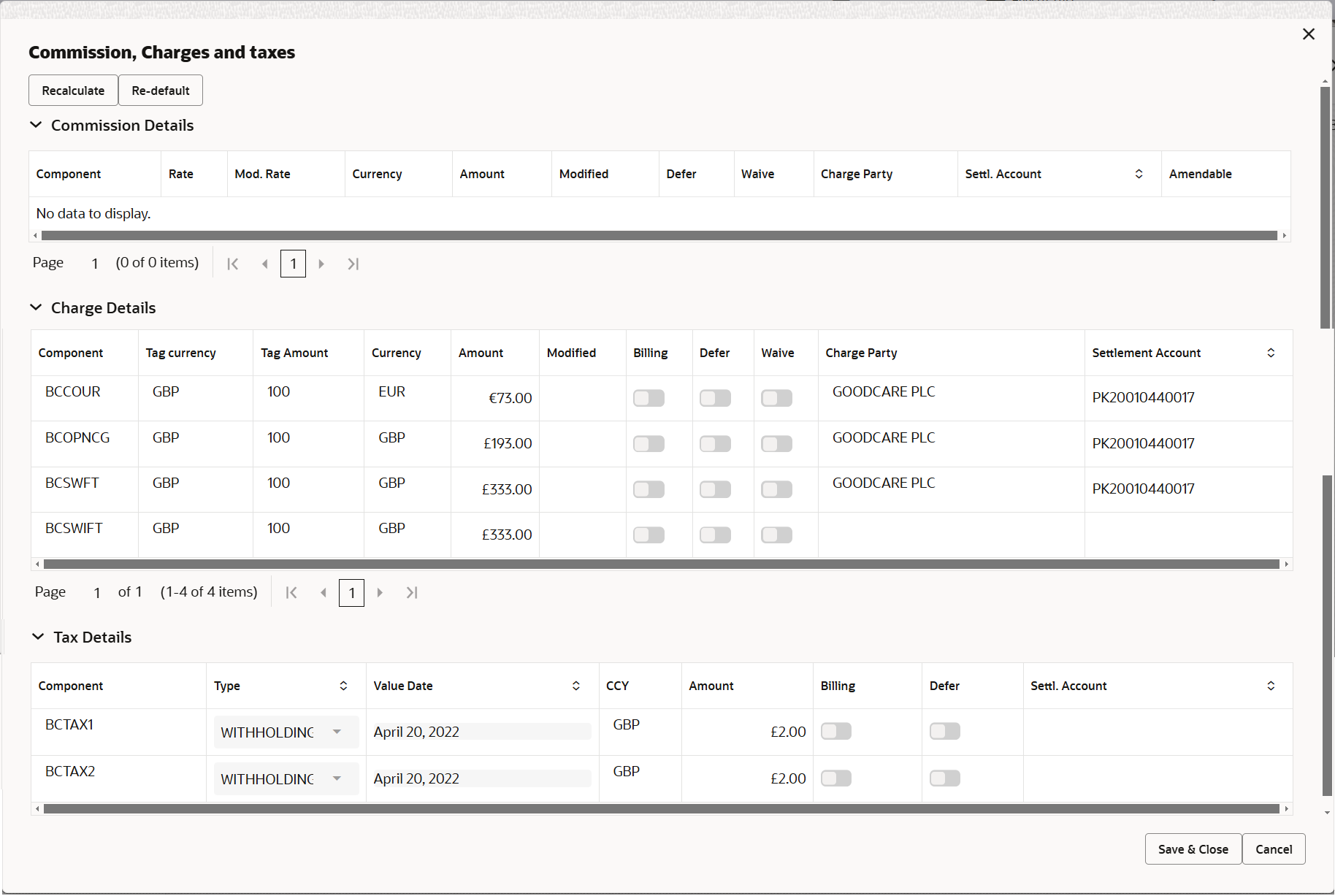Enable the Defer toggle for BCTAX1
Image resolution: width=1335 pixels, height=896 pixels.
pos(944,731)
